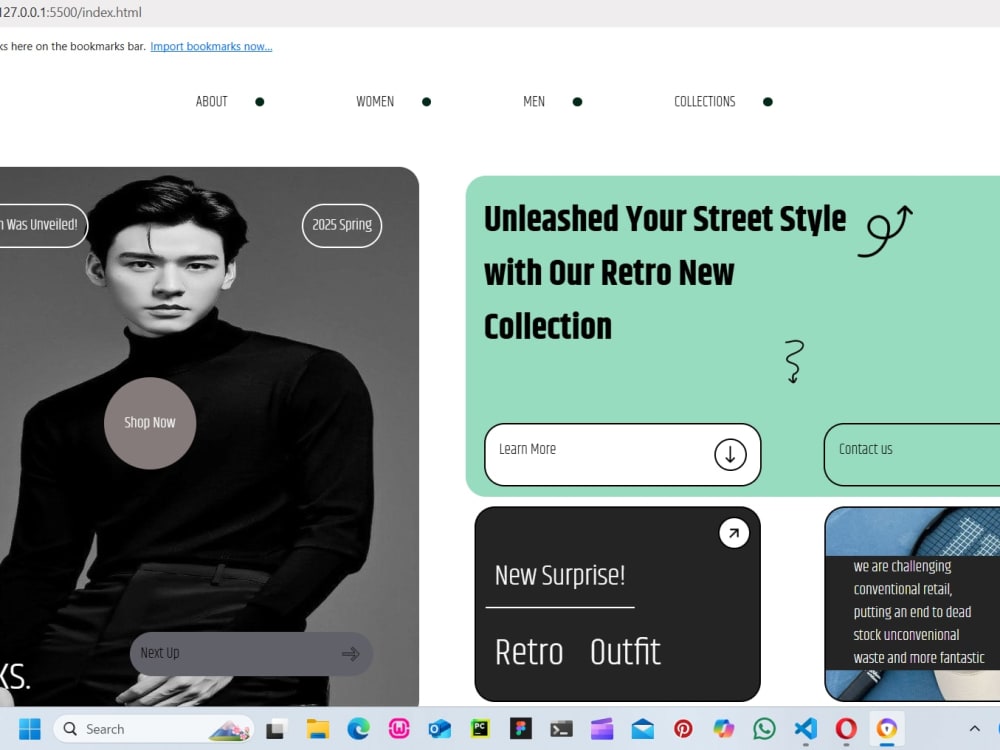Viewport: 1000px width, 750px height.
Task: Select the 2025 Spring pill badge
Action: [342, 225]
